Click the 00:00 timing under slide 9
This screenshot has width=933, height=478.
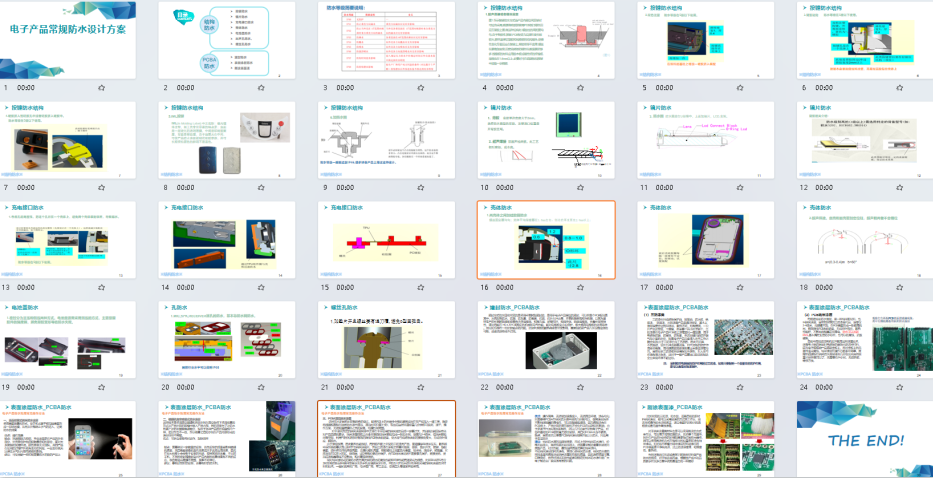pos(345,188)
